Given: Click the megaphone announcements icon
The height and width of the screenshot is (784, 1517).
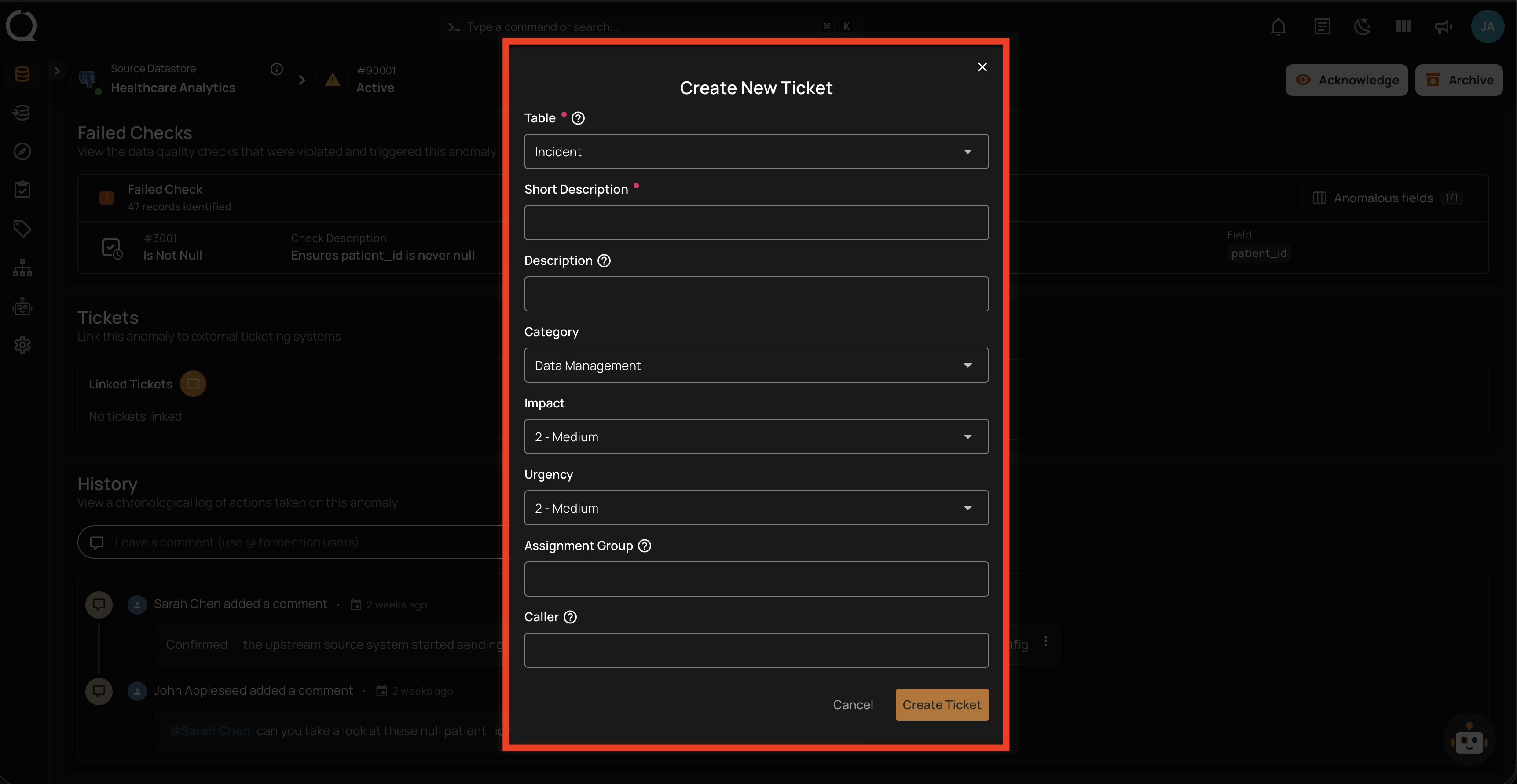Looking at the screenshot, I should tap(1444, 26).
